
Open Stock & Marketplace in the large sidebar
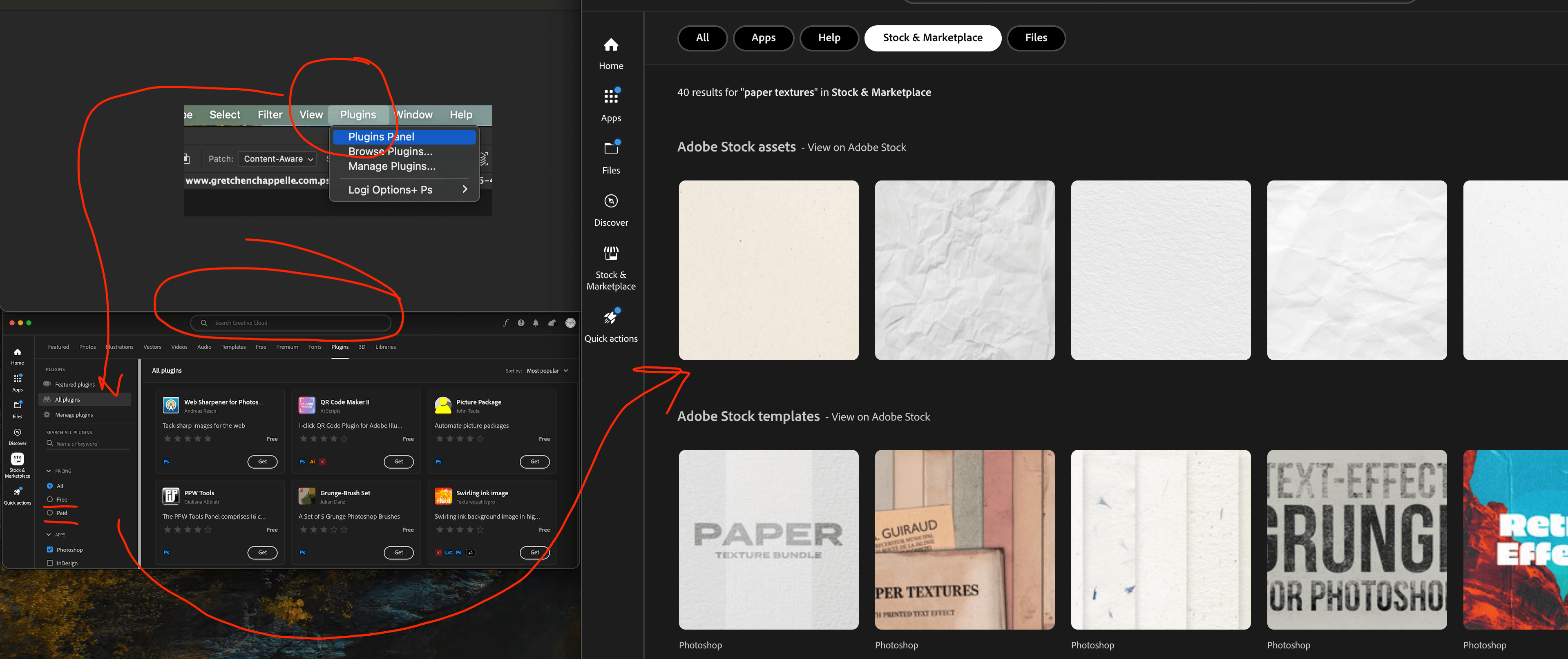pyautogui.click(x=610, y=268)
